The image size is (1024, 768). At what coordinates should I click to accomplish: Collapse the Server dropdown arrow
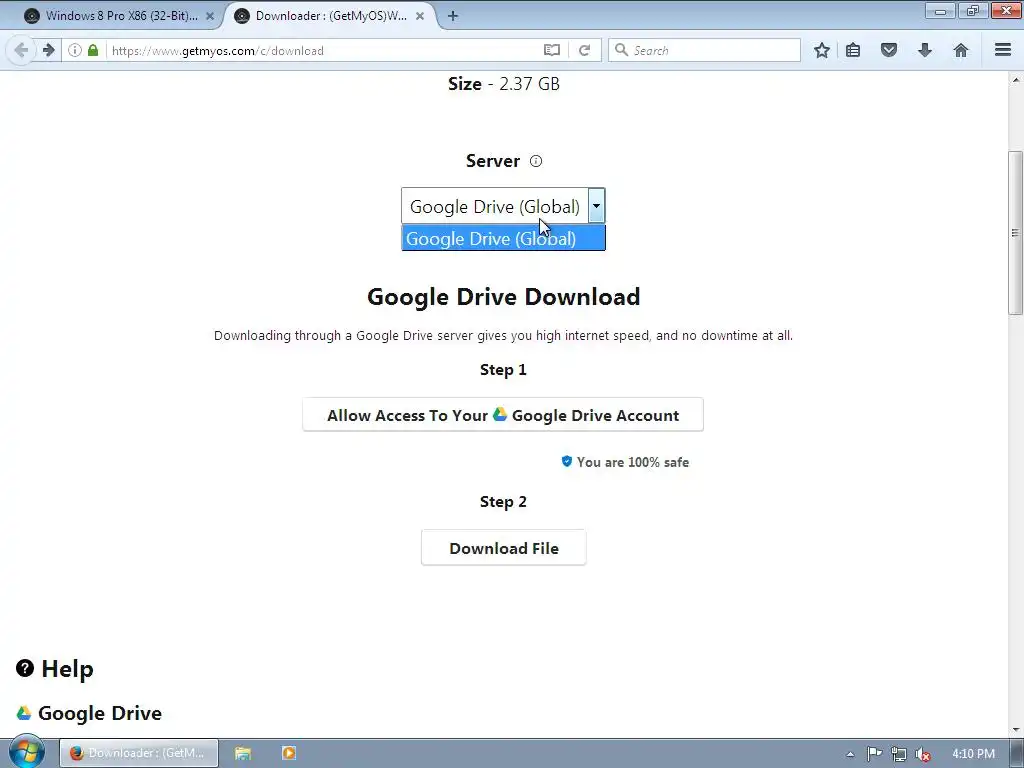596,206
